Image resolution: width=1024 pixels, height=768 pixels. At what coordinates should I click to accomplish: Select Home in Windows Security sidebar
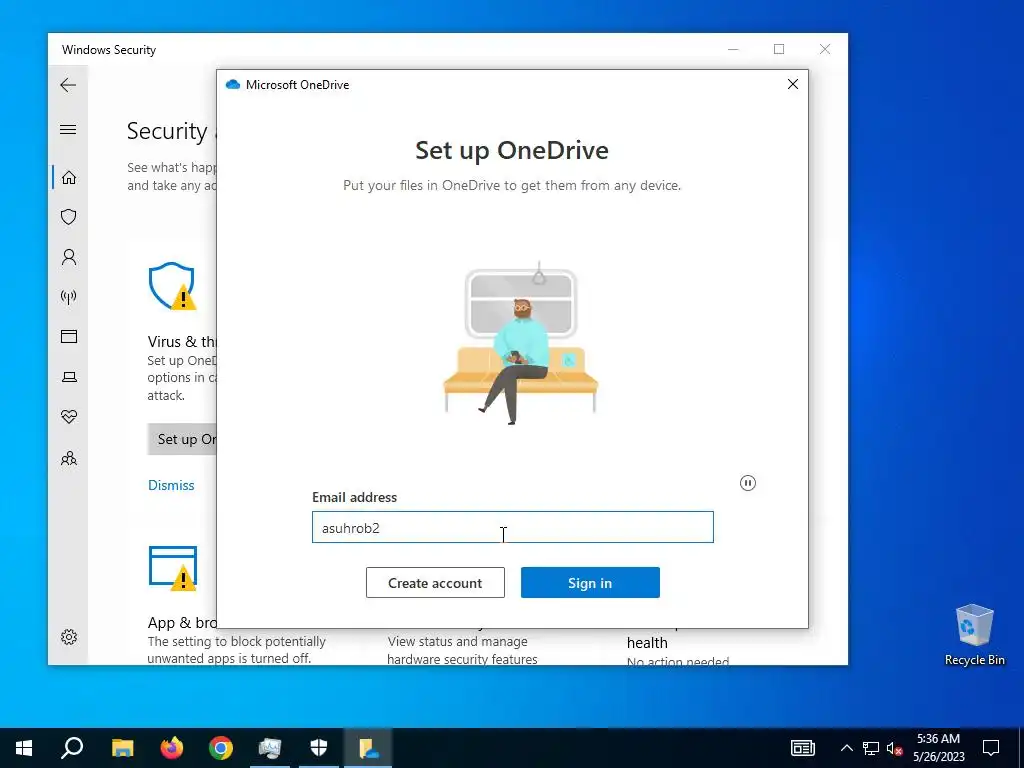click(x=69, y=178)
